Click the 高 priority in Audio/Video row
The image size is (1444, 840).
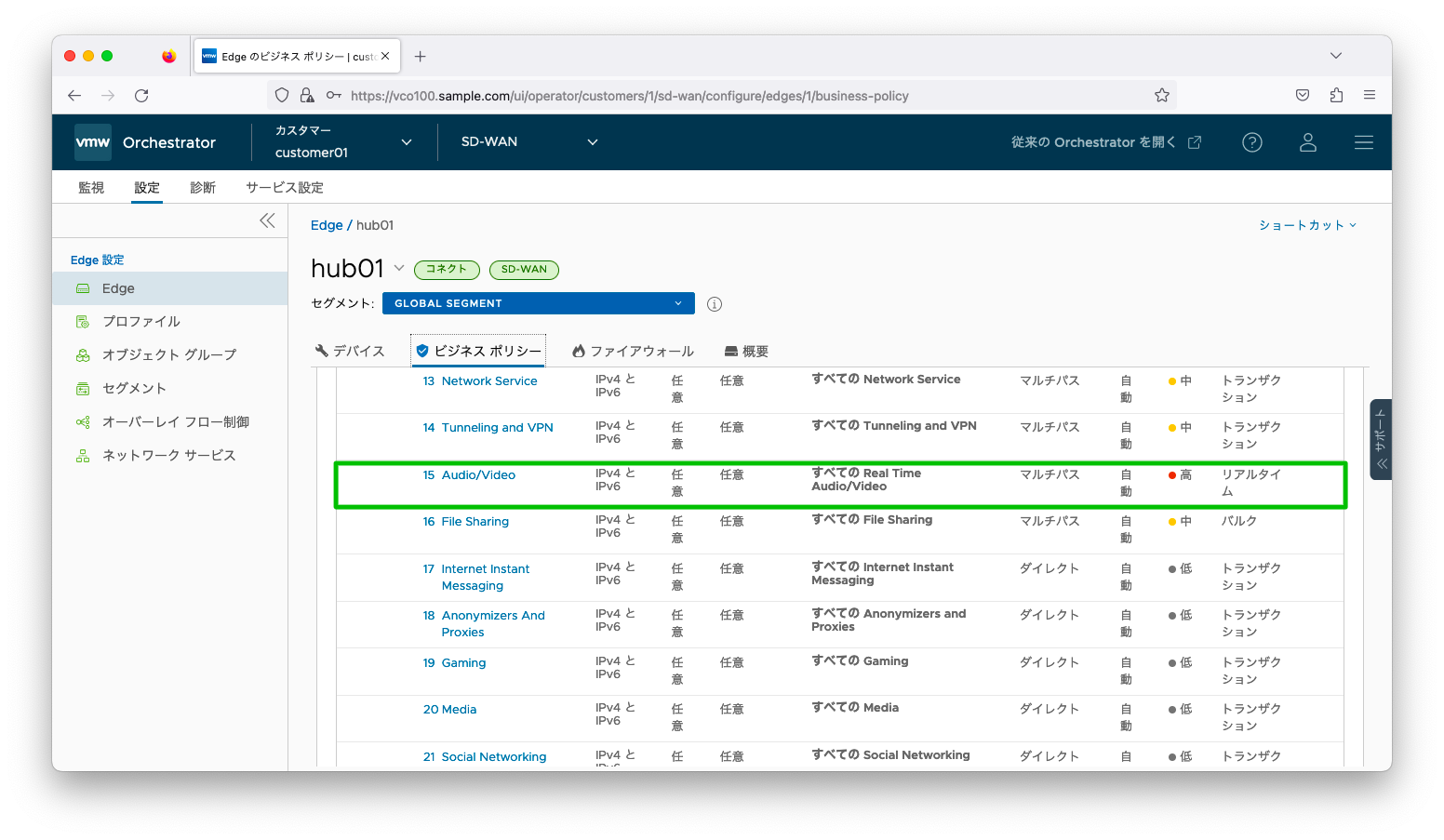(1180, 475)
